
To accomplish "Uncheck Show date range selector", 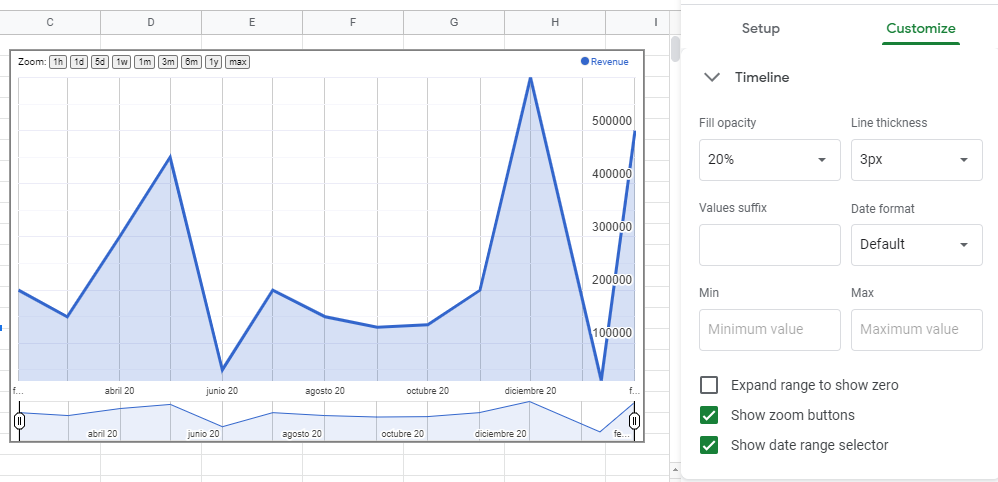I will [709, 445].
